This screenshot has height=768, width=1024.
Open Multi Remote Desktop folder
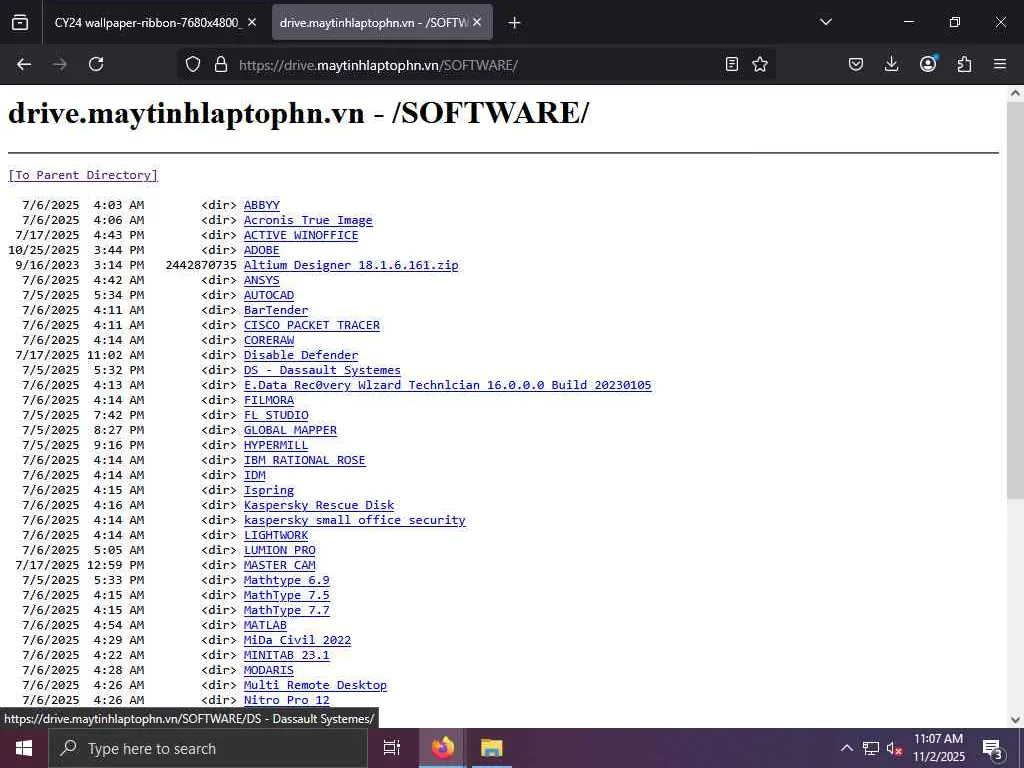[315, 686]
